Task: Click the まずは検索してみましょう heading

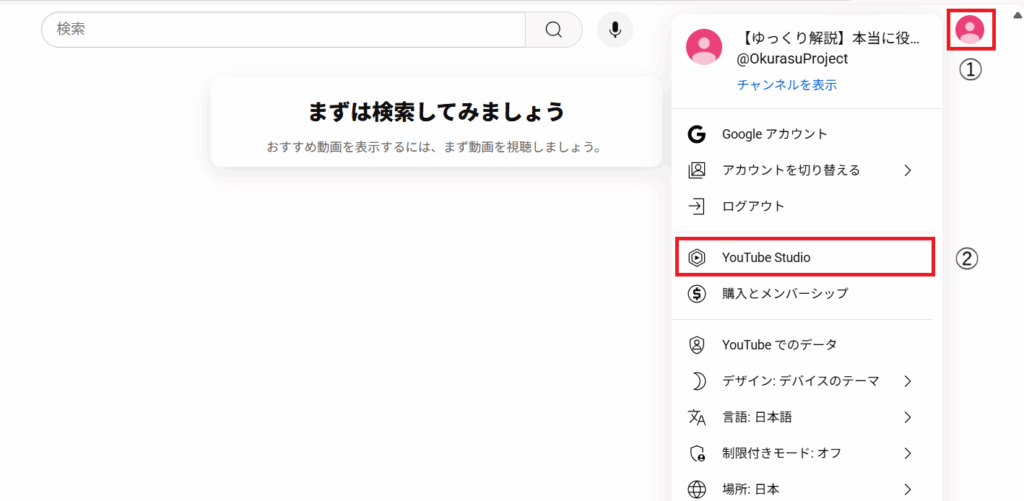Action: [436, 112]
